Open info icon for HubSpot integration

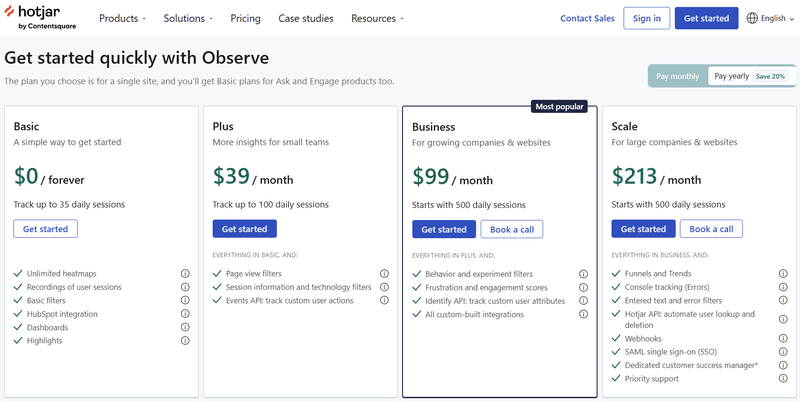click(x=185, y=314)
